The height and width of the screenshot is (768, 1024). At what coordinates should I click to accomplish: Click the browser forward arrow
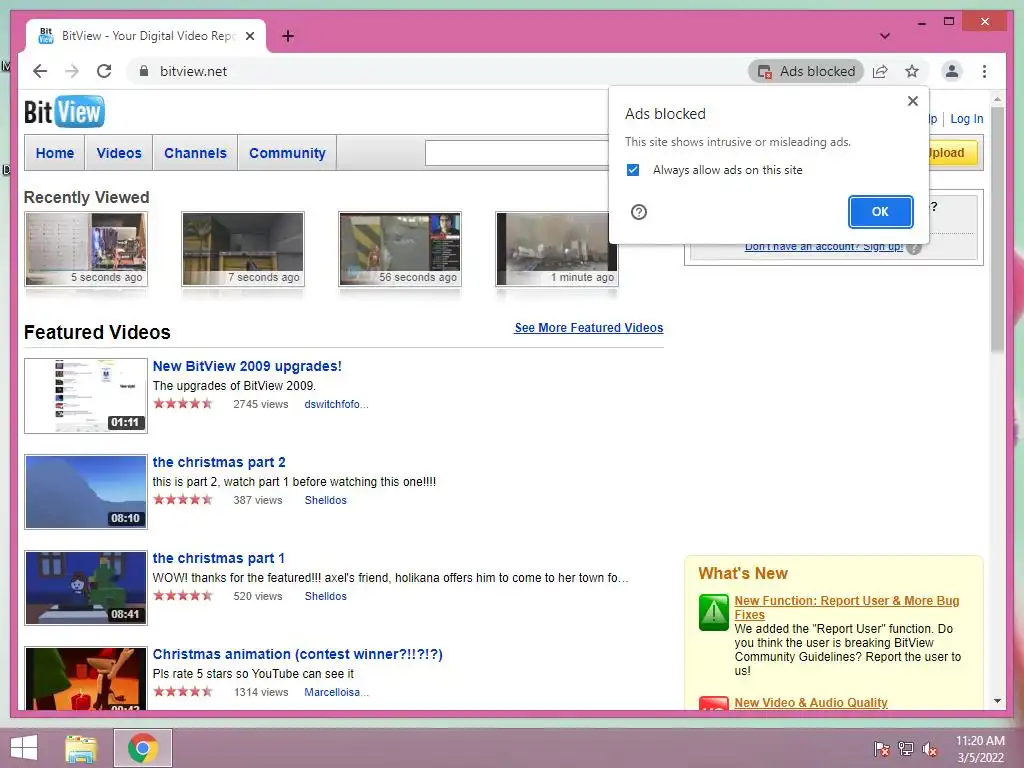72,71
